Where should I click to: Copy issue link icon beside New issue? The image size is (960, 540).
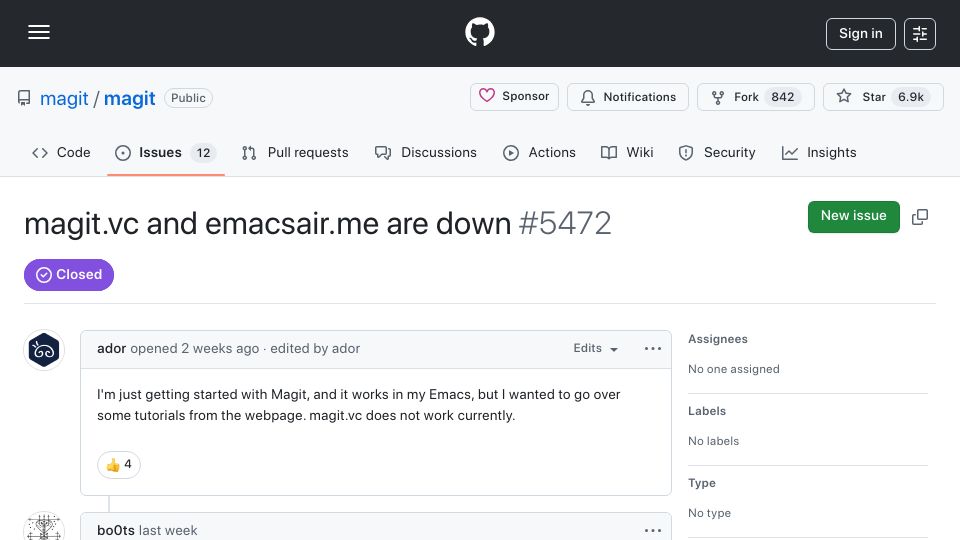pyautogui.click(x=920, y=217)
